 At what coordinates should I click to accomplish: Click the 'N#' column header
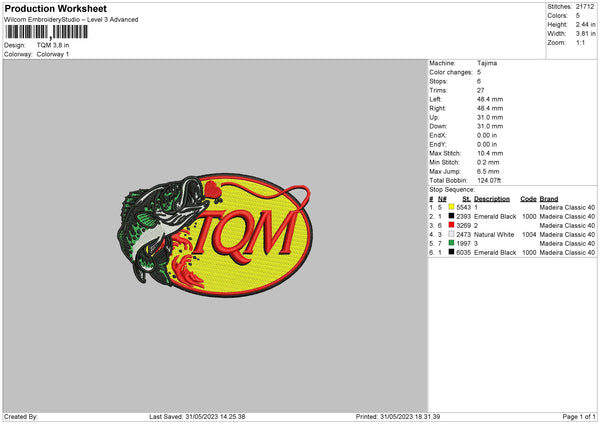pyautogui.click(x=442, y=199)
